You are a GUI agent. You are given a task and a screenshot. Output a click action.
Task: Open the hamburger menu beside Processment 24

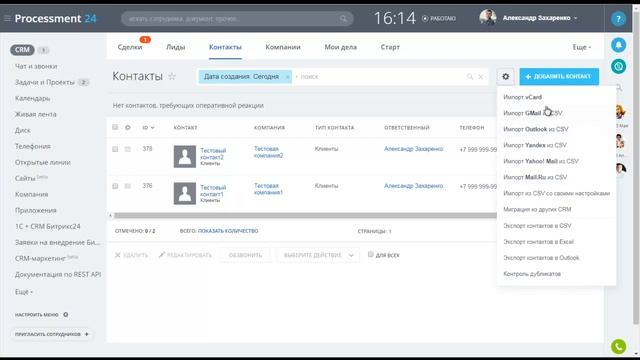(7, 18)
